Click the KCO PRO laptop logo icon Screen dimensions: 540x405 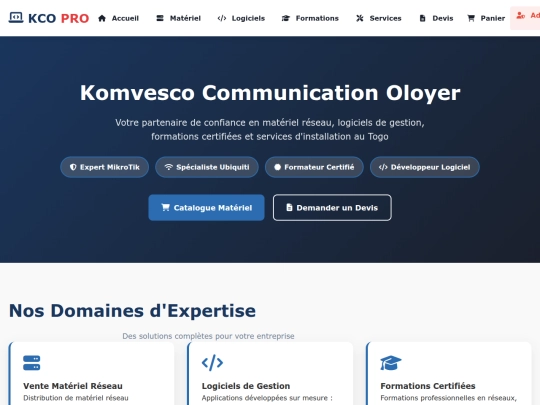16,18
